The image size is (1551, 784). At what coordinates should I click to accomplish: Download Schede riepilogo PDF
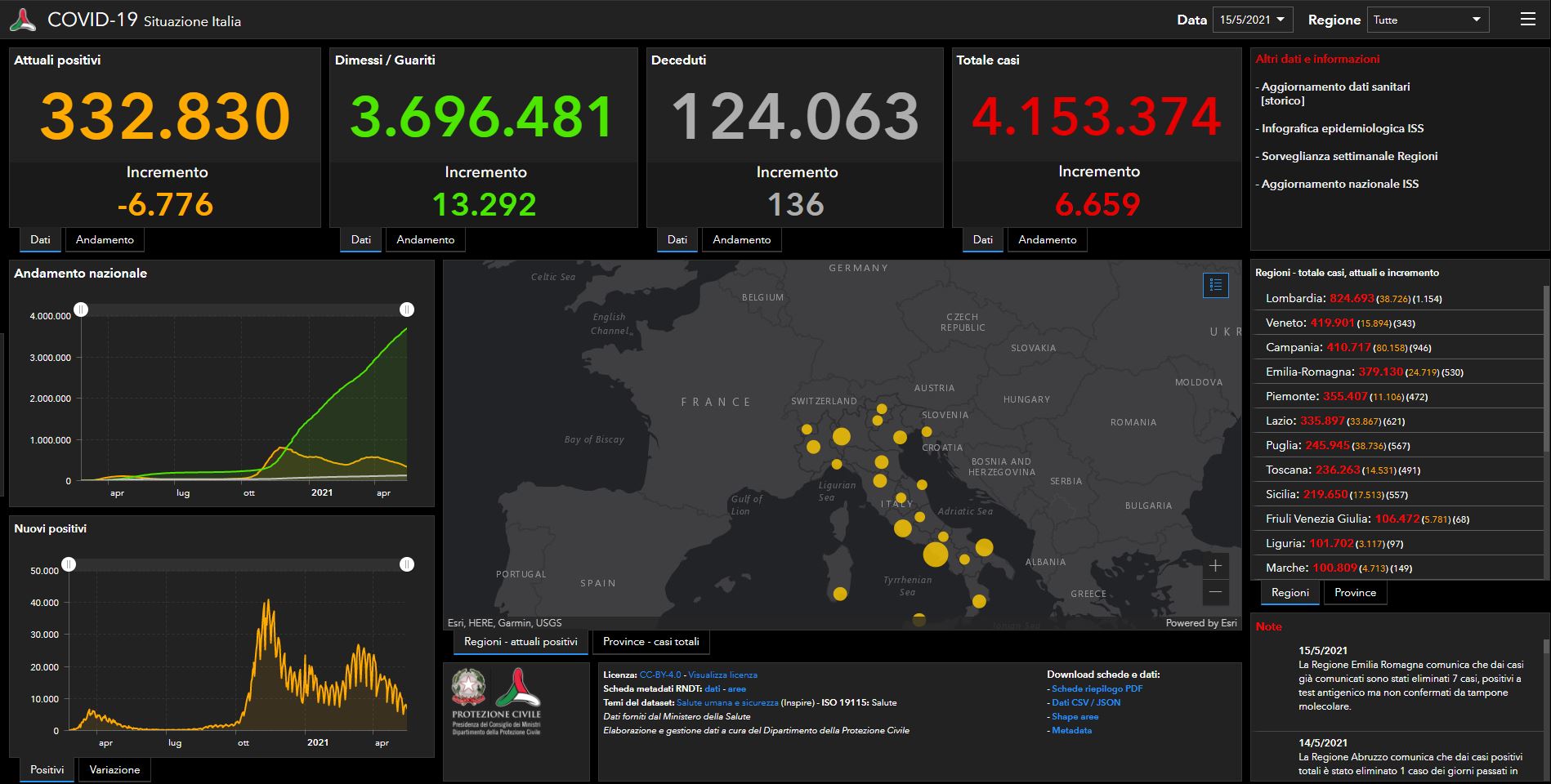pos(1097,688)
